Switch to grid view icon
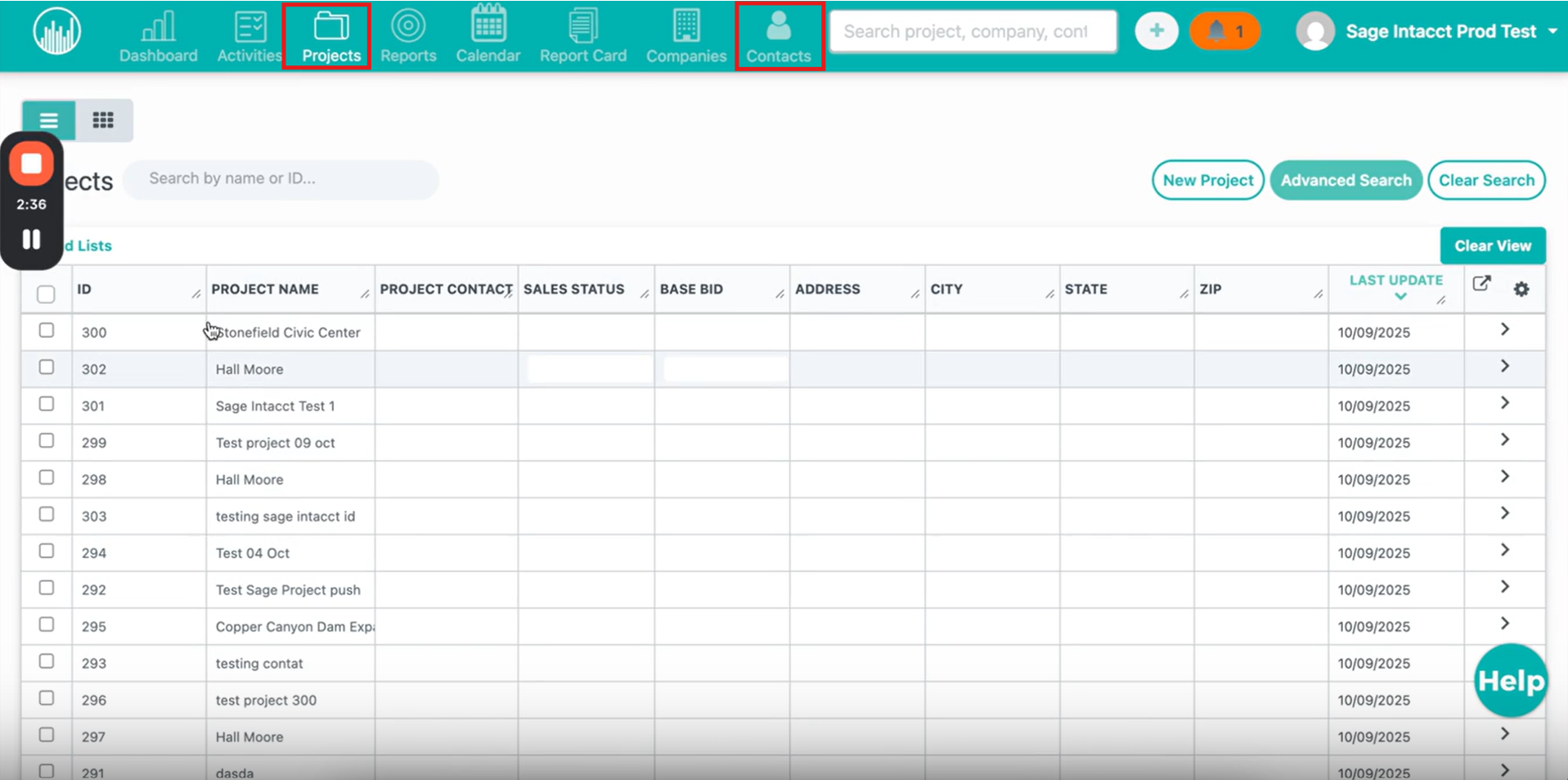Image resolution: width=1568 pixels, height=780 pixels. [x=103, y=120]
